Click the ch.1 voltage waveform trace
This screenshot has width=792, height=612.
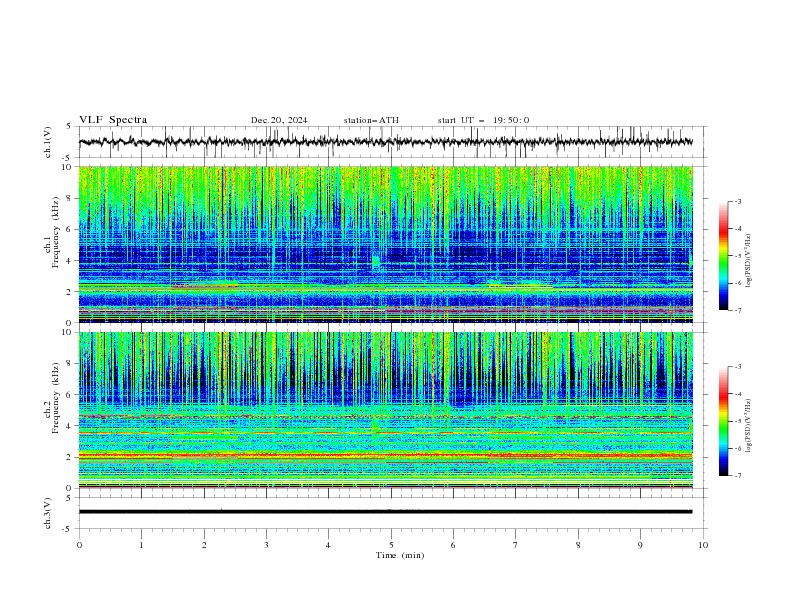point(385,142)
